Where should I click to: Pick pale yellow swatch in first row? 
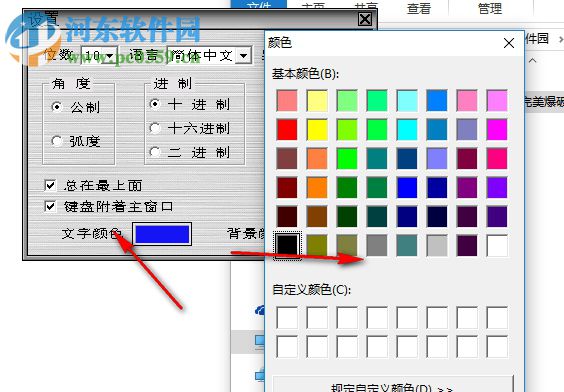coord(317,100)
